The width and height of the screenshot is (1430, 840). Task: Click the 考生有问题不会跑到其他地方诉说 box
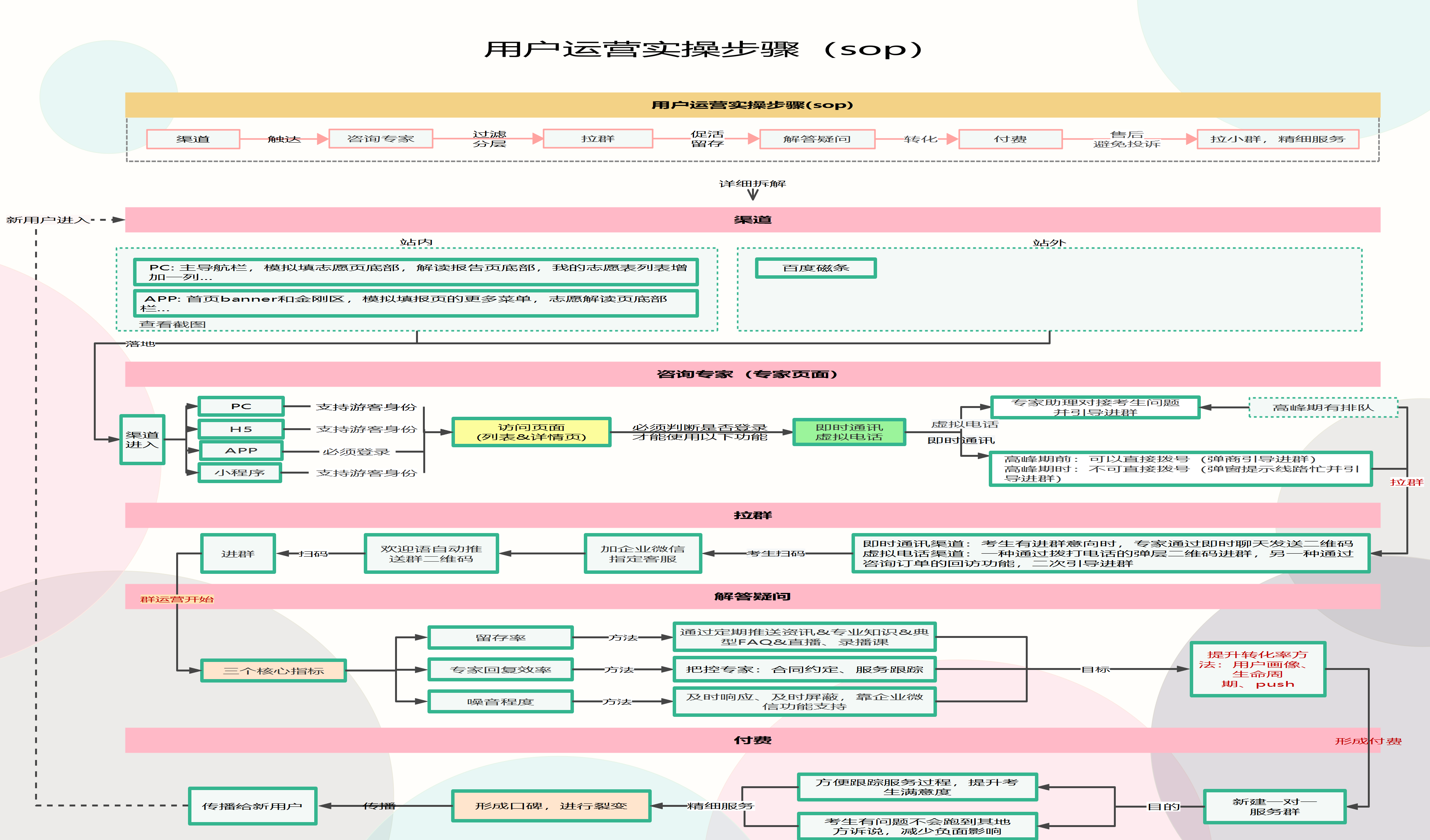(917, 826)
